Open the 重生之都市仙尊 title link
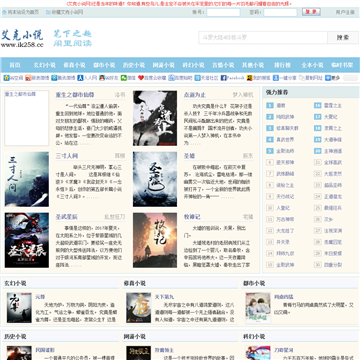The height and width of the screenshot is (360, 360). (75, 95)
